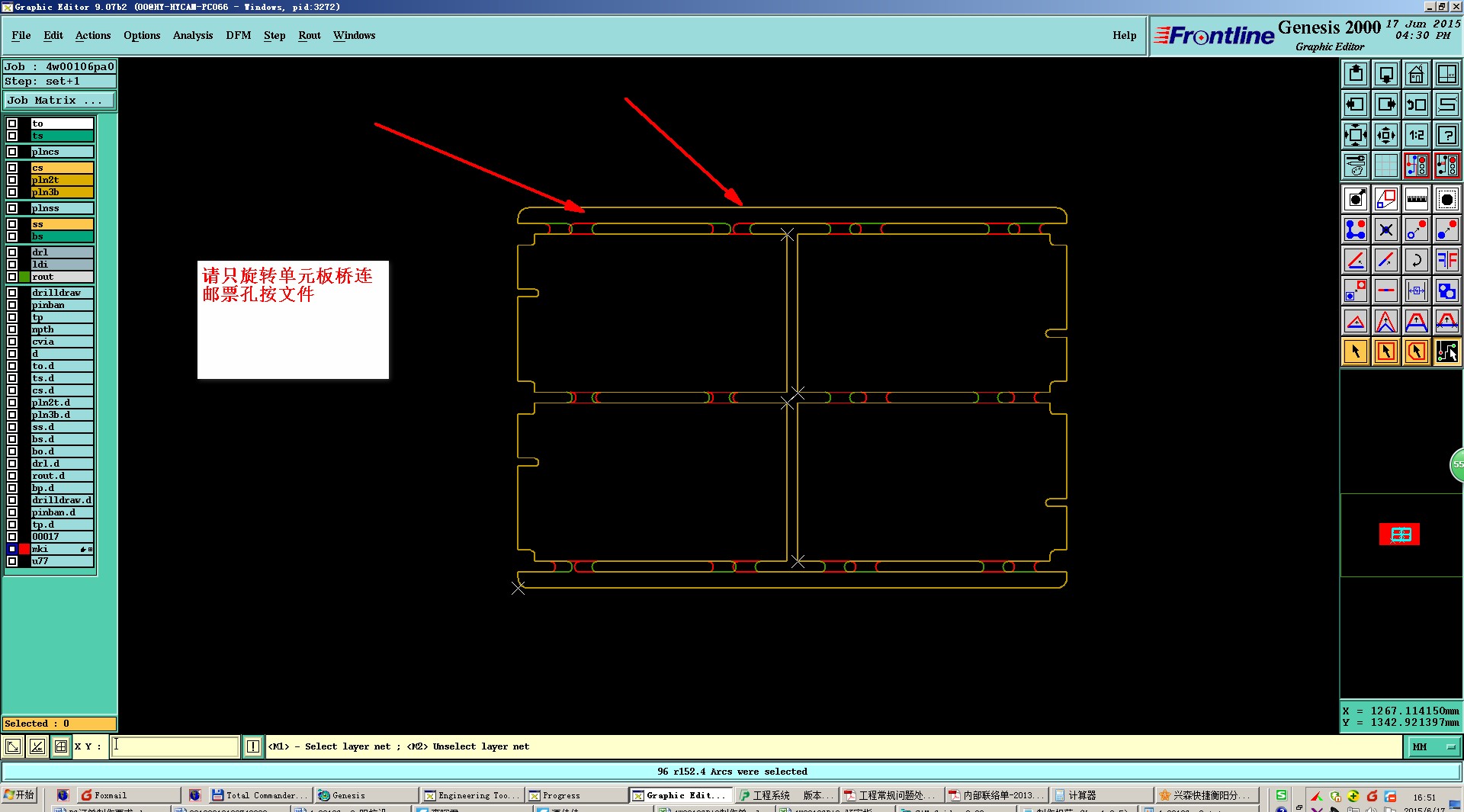Click the pan-left view icon
The width and height of the screenshot is (1464, 812).
(1356, 104)
